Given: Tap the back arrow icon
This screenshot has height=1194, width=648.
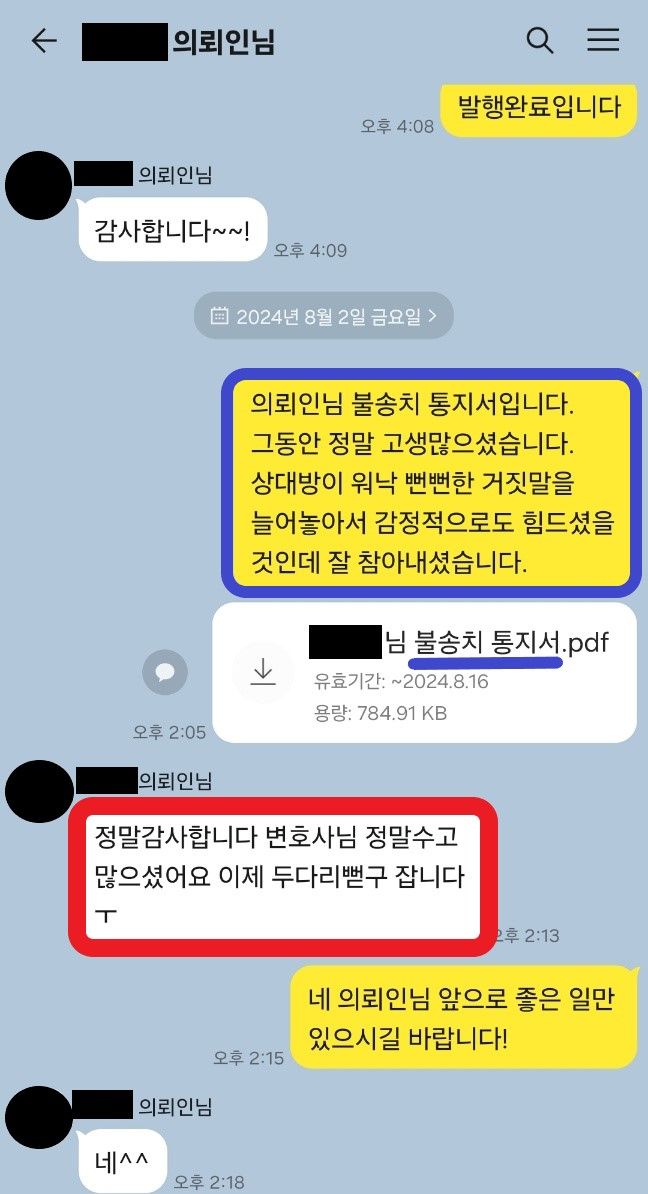Looking at the screenshot, I should coord(43,40).
